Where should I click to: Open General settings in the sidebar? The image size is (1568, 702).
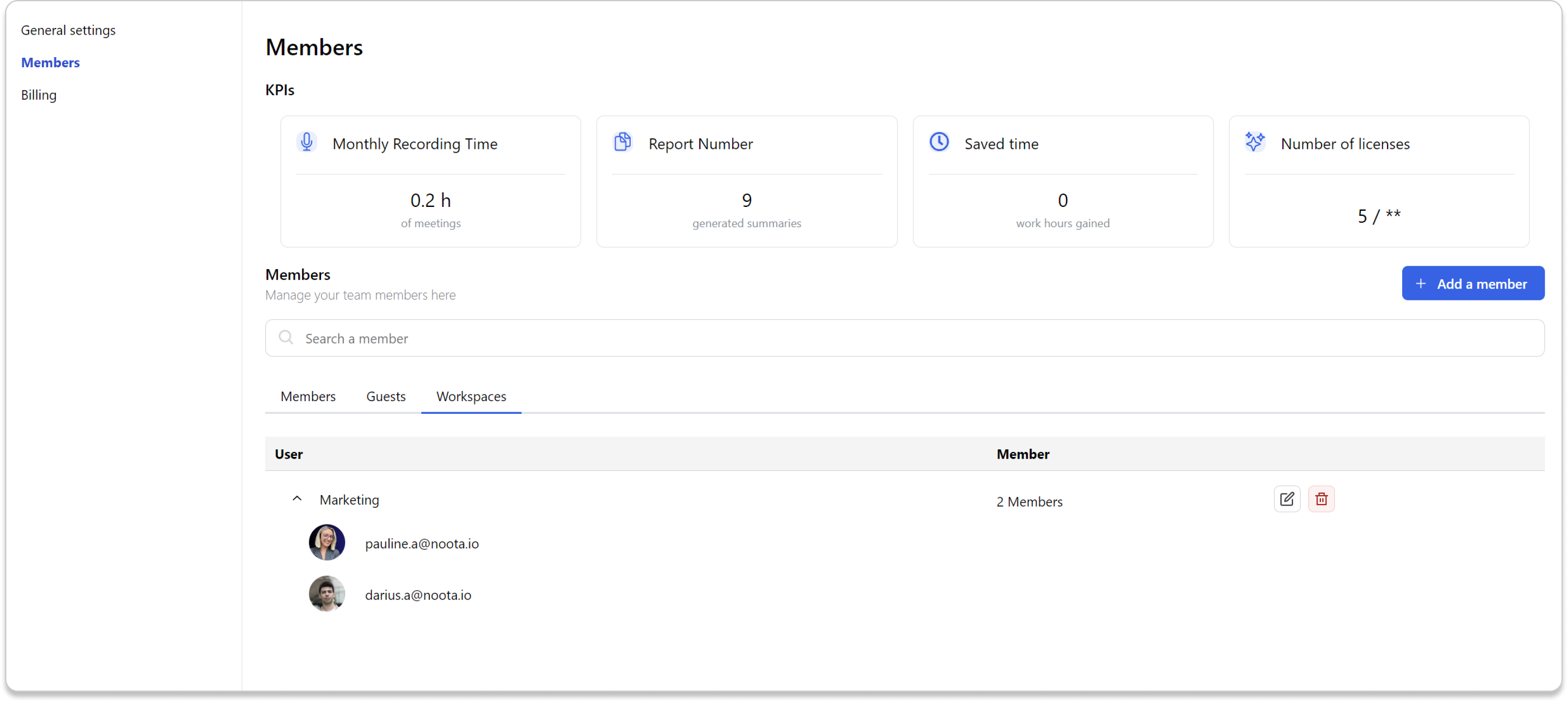click(68, 30)
